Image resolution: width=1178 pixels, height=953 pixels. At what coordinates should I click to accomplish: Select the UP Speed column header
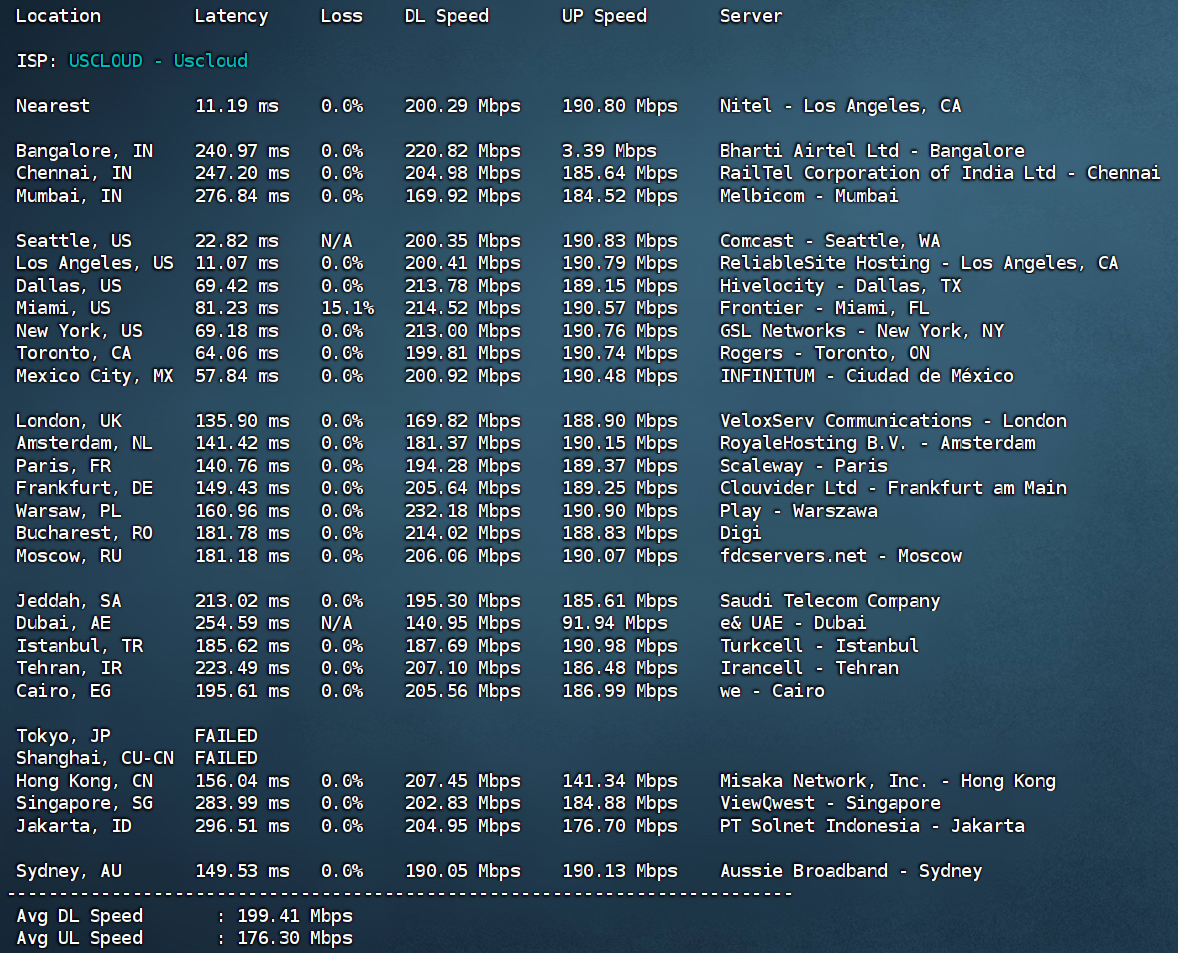tap(604, 17)
